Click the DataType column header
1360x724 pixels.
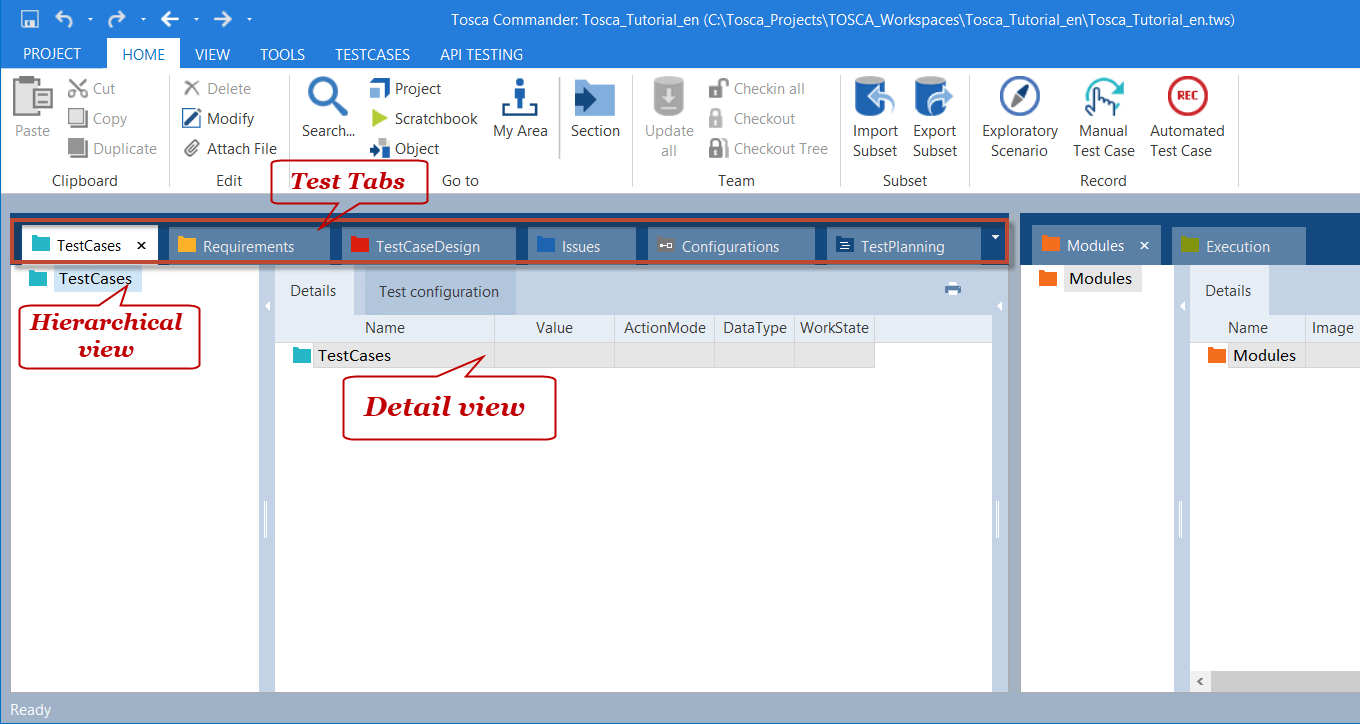pos(755,328)
